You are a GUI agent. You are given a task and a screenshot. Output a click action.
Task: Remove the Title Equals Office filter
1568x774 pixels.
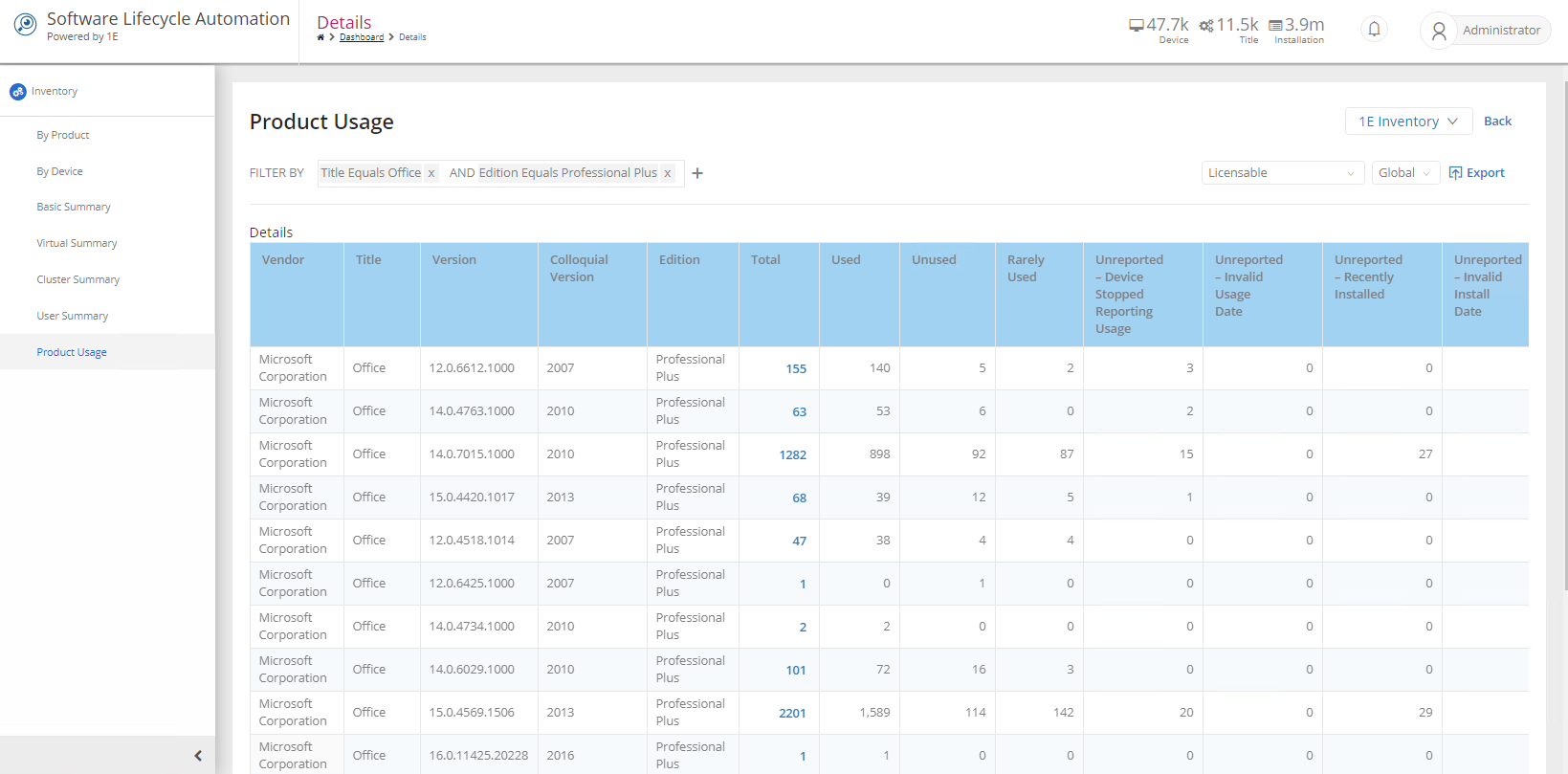pos(431,173)
